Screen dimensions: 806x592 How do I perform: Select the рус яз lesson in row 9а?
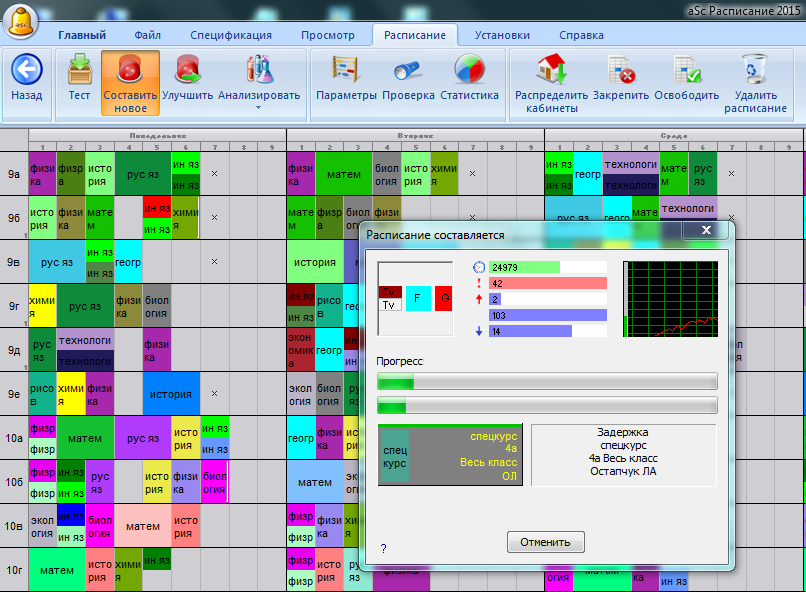point(142,175)
